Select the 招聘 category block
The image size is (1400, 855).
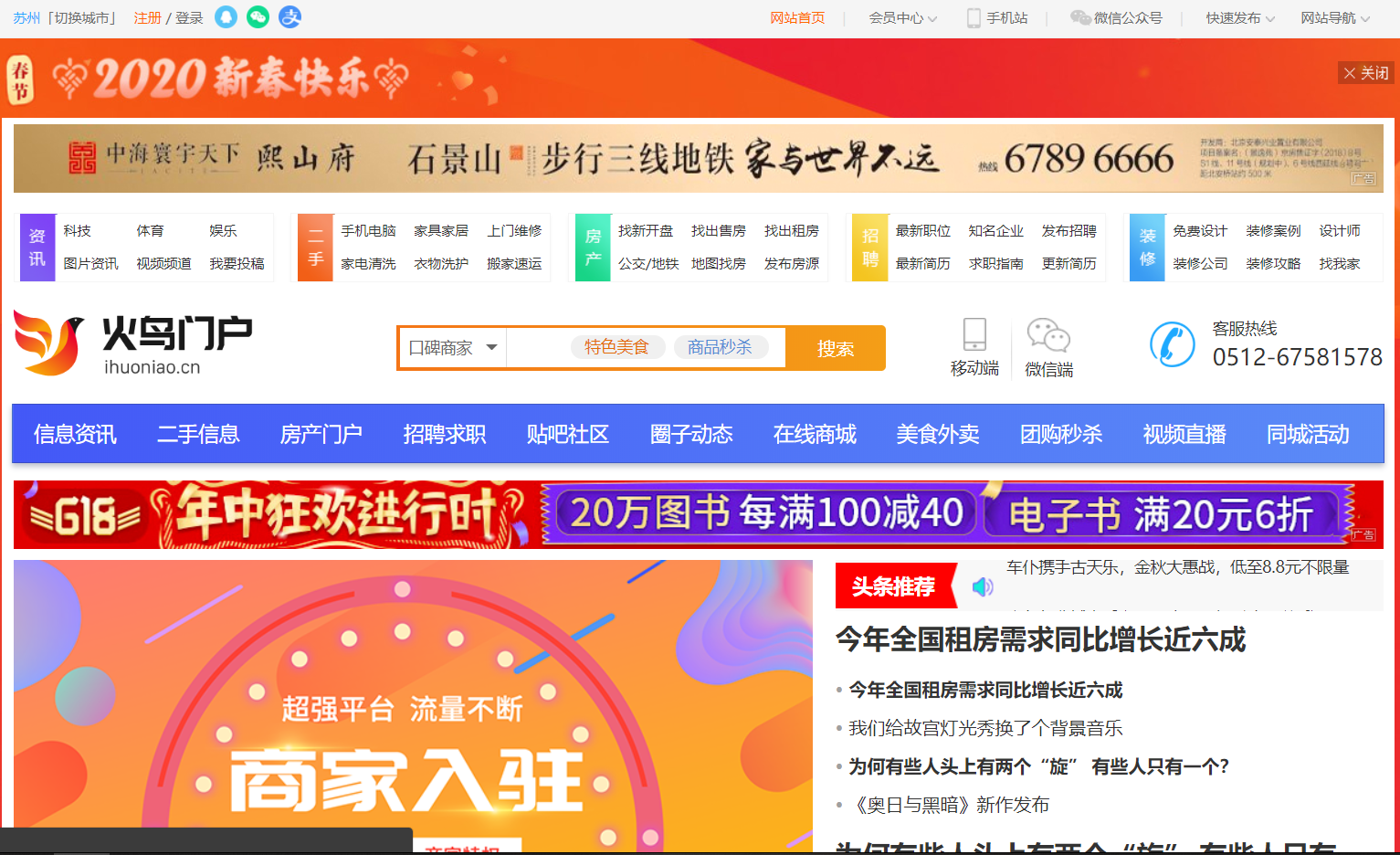click(x=870, y=248)
